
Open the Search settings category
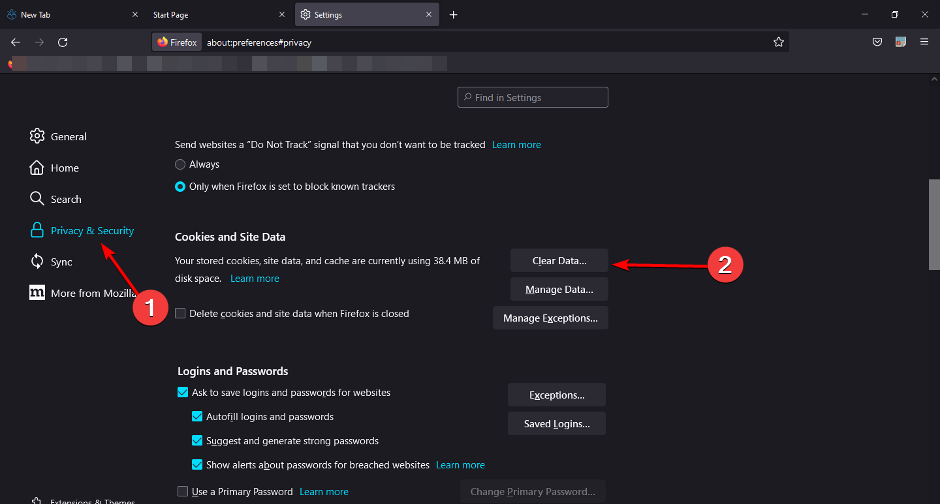pyautogui.click(x=65, y=199)
